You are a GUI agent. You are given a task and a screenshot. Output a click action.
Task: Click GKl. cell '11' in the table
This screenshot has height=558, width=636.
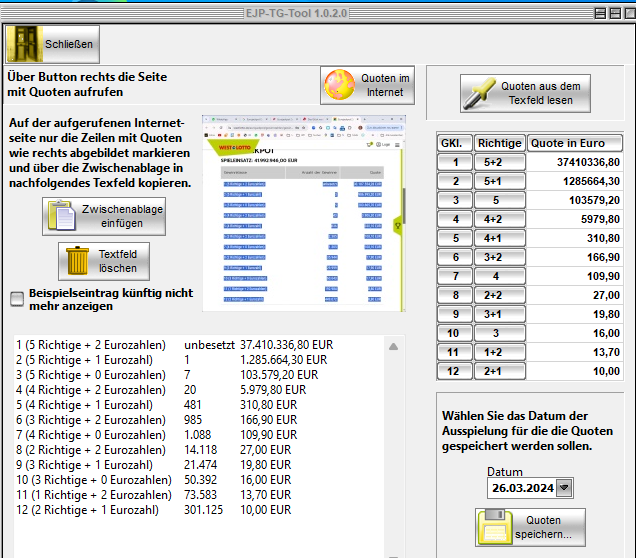coord(455,352)
